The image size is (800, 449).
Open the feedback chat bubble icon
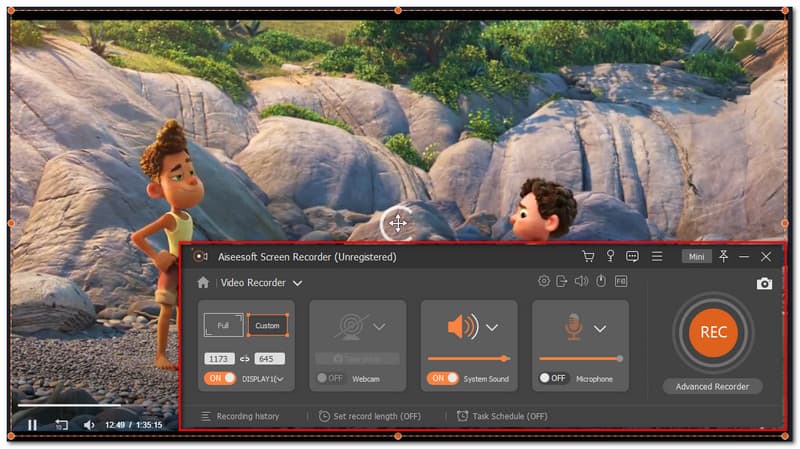(x=632, y=256)
